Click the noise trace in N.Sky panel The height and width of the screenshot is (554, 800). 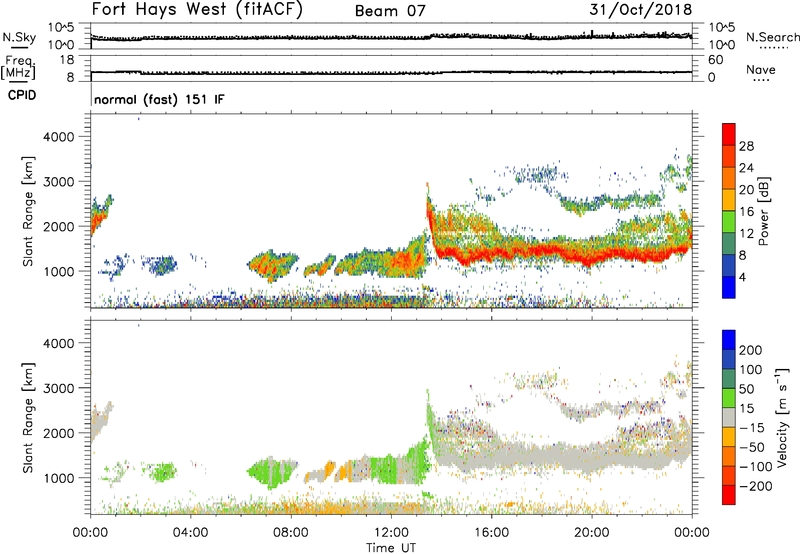[x=391, y=37]
